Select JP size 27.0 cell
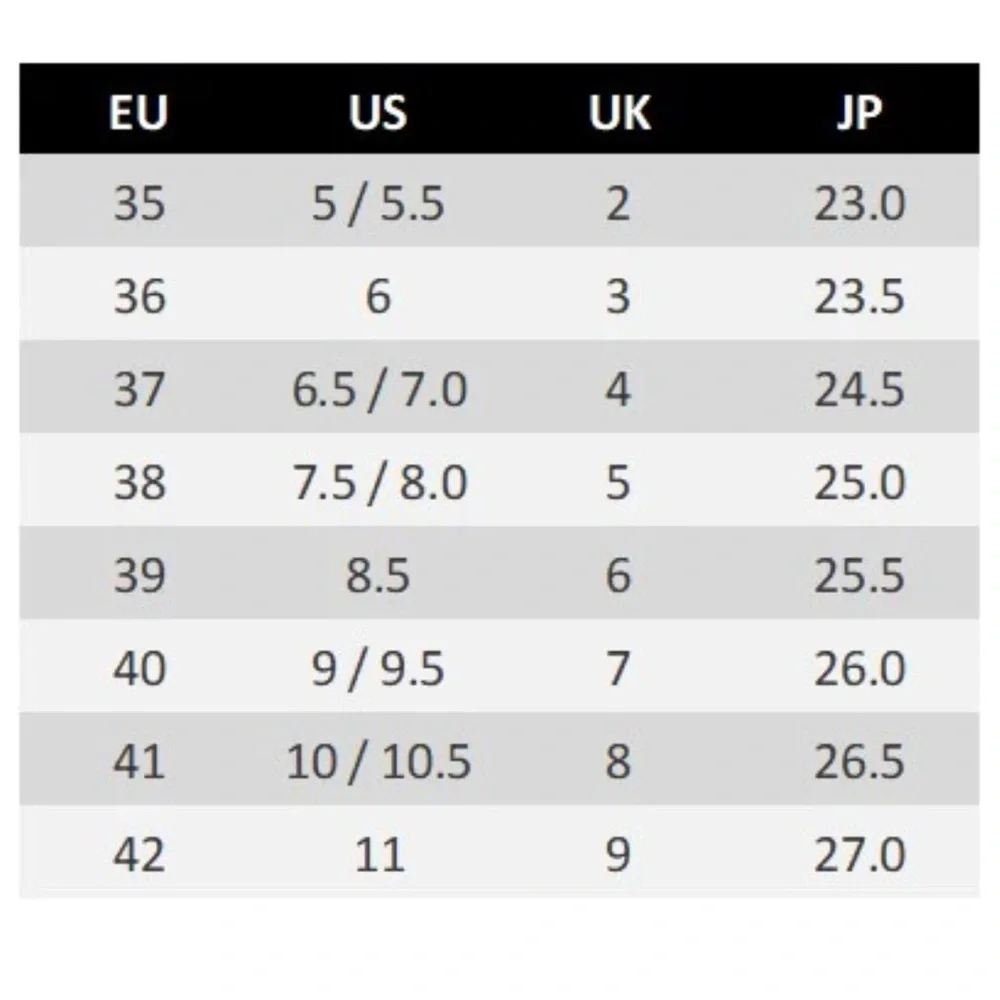 point(859,855)
